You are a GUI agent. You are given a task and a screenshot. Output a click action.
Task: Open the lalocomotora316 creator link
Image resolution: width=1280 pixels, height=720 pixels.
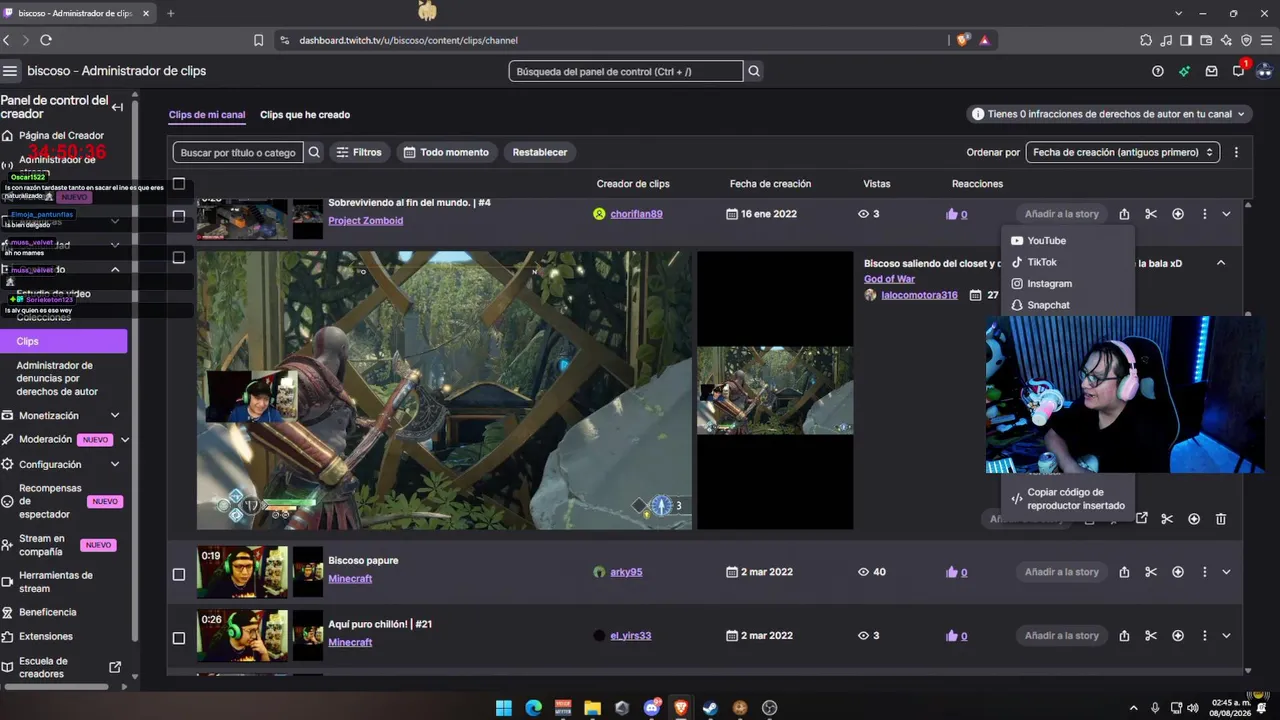(x=919, y=295)
